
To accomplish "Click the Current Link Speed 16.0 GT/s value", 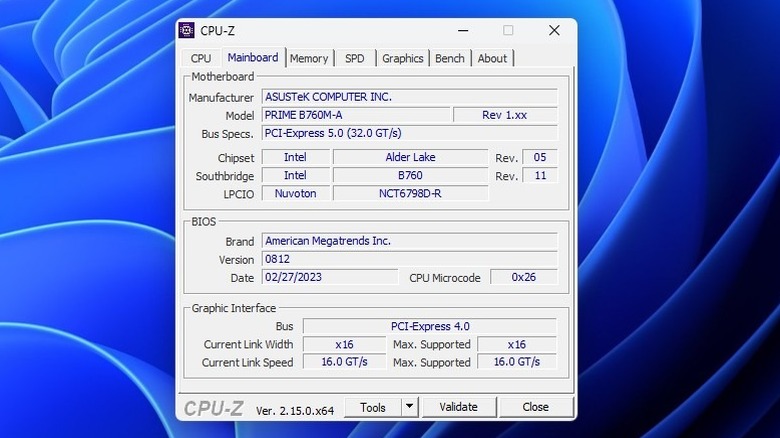I will tap(344, 362).
